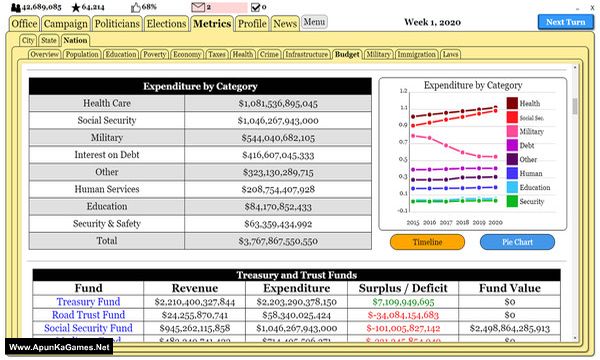Open the Immigration metrics tab
Viewport: 600px width, 360px height.
click(417, 54)
